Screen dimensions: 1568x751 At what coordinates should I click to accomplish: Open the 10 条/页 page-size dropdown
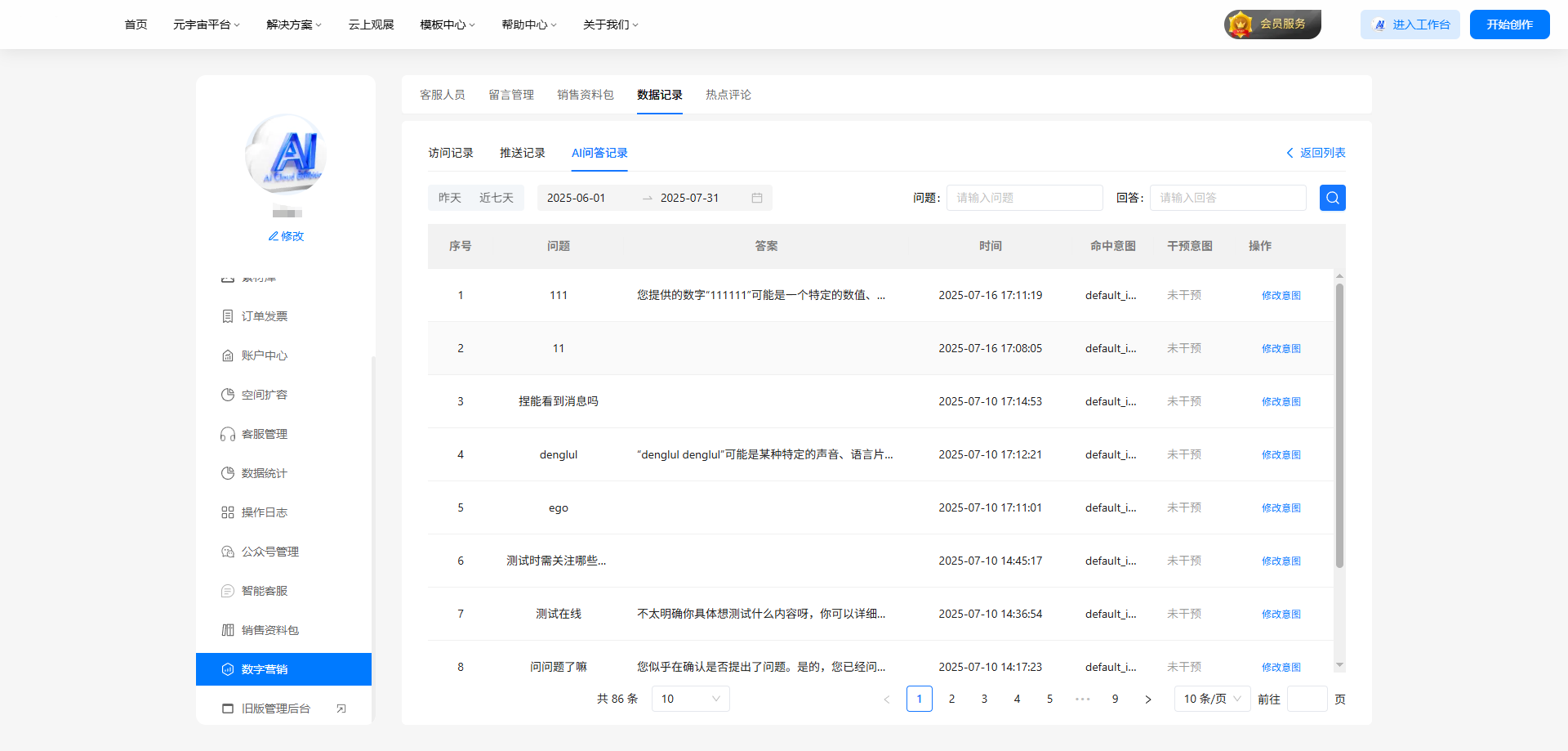[x=1212, y=699]
